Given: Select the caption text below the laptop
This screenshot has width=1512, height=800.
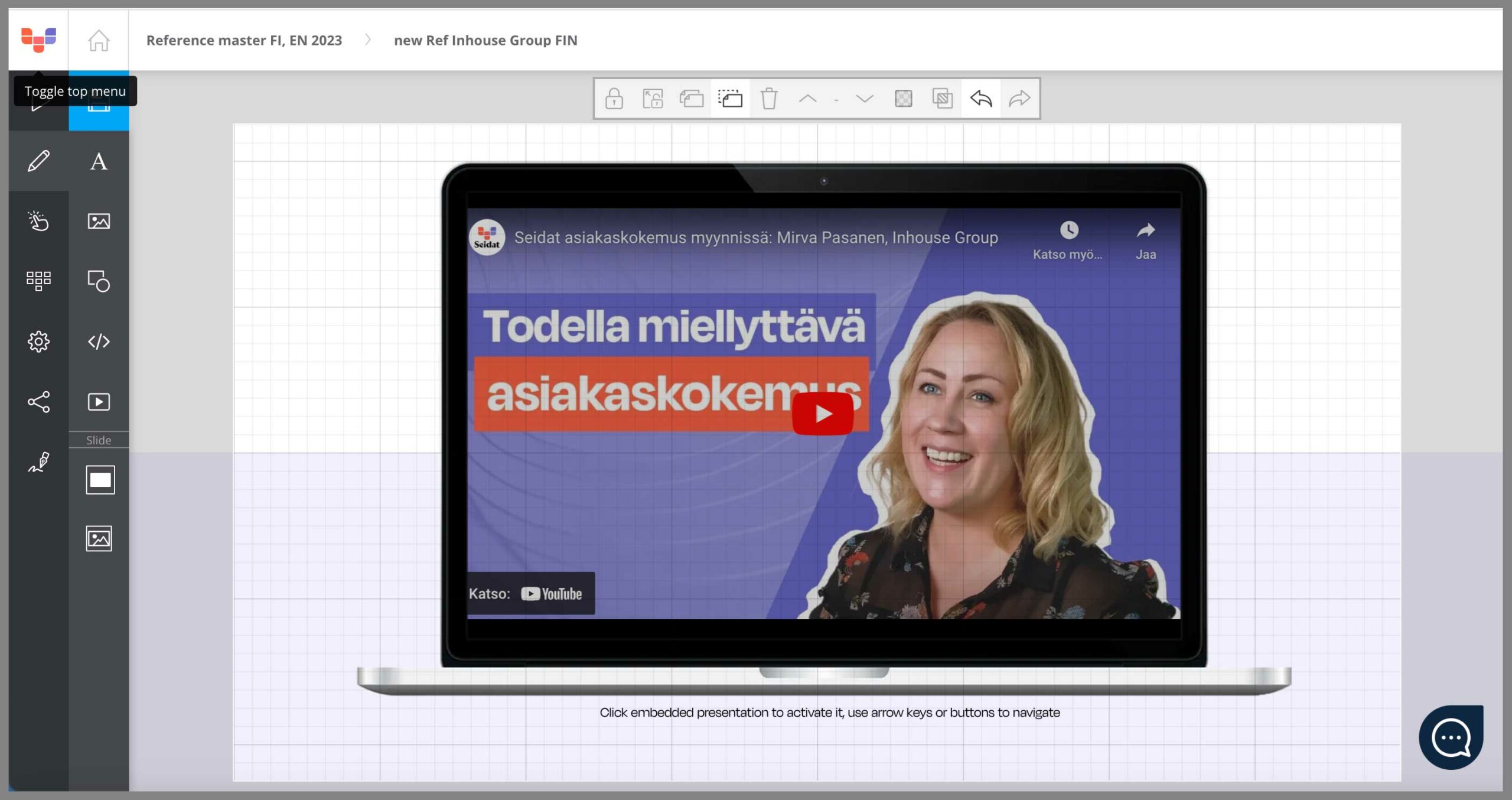Looking at the screenshot, I should [830, 712].
